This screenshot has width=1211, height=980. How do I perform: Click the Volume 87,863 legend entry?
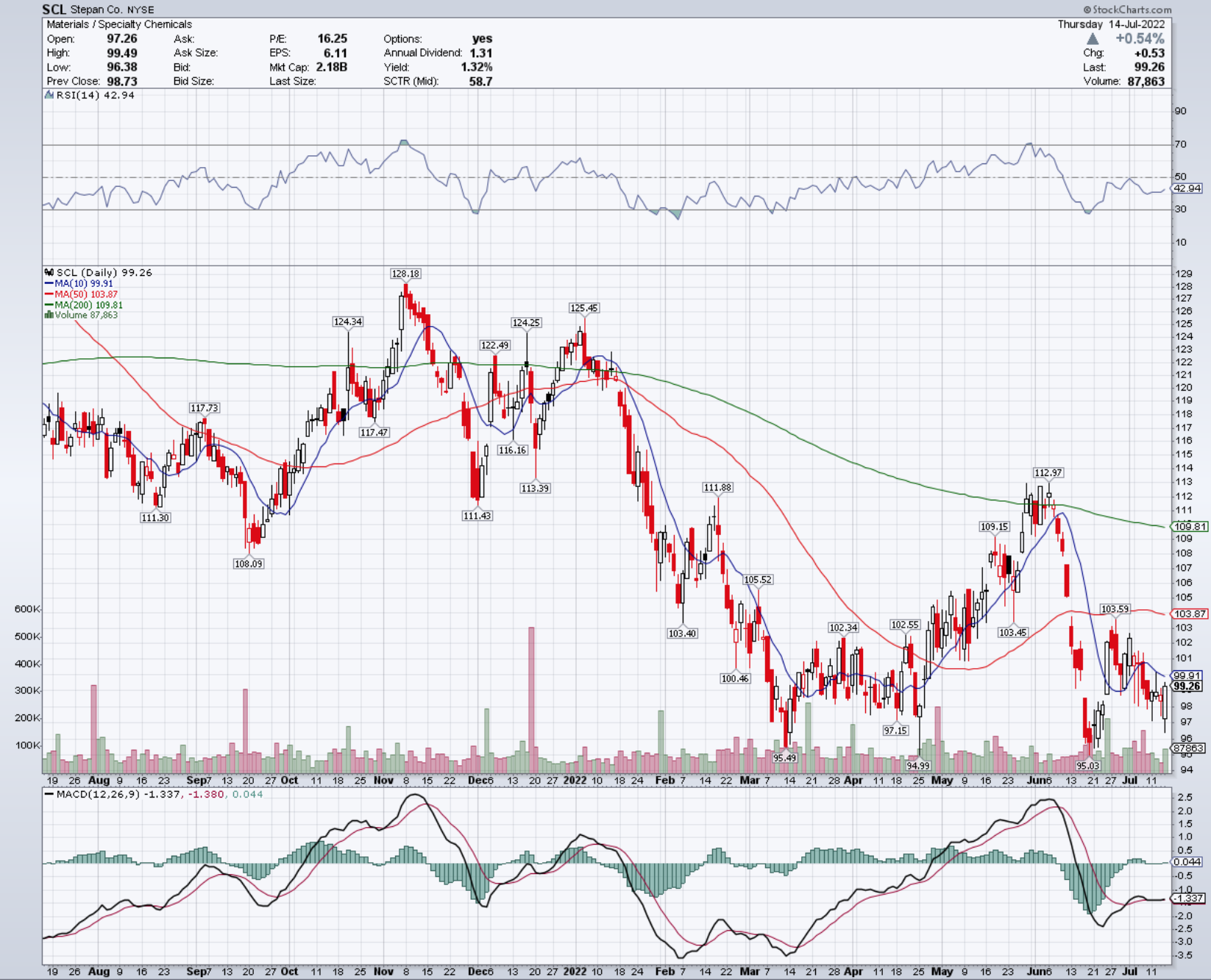(81, 315)
